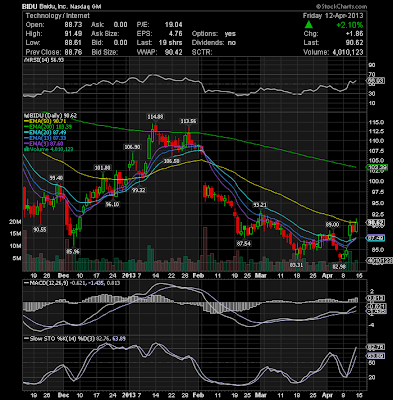Select the +2.10% percent change value
This screenshot has height=400, width=393.
pyautogui.click(x=349, y=25)
